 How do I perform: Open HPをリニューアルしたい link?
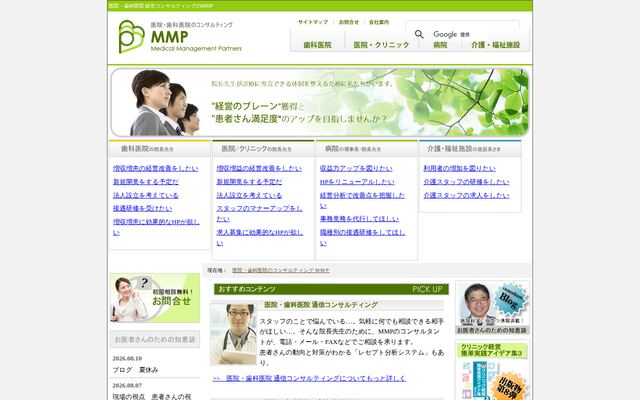point(357,182)
